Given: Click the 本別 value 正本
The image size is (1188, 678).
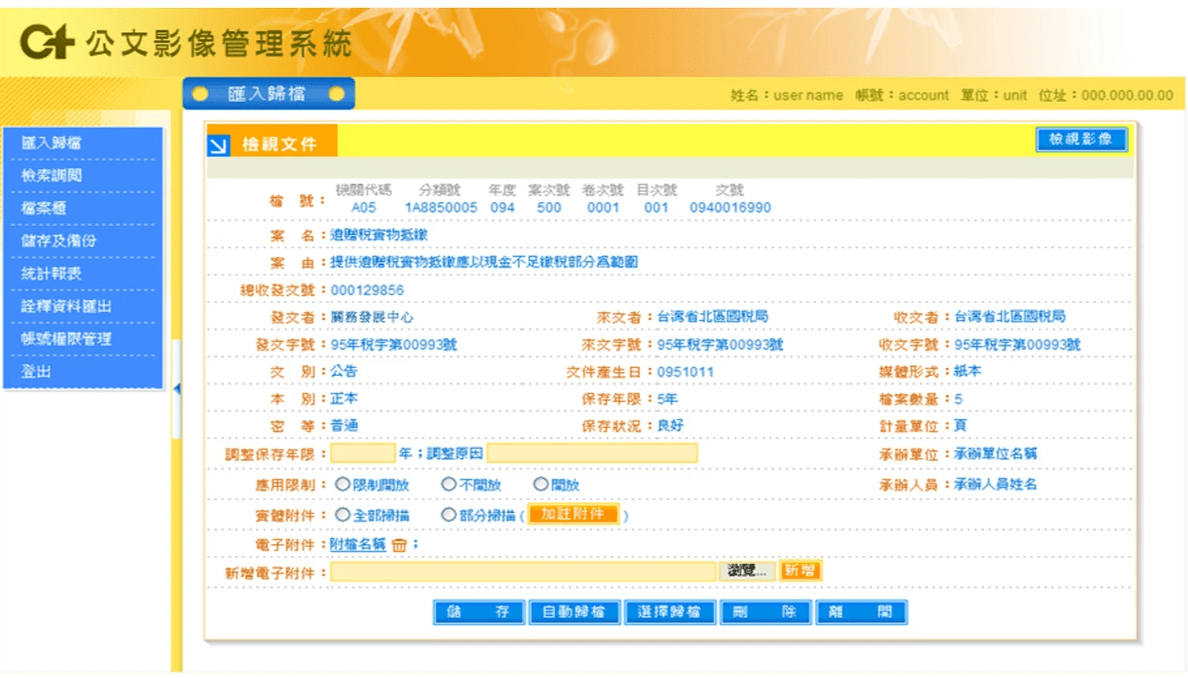Looking at the screenshot, I should click(344, 398).
